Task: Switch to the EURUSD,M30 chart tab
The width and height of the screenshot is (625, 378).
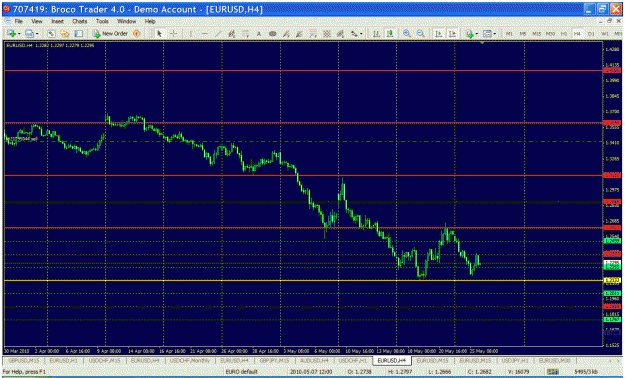Action: [x=554, y=360]
